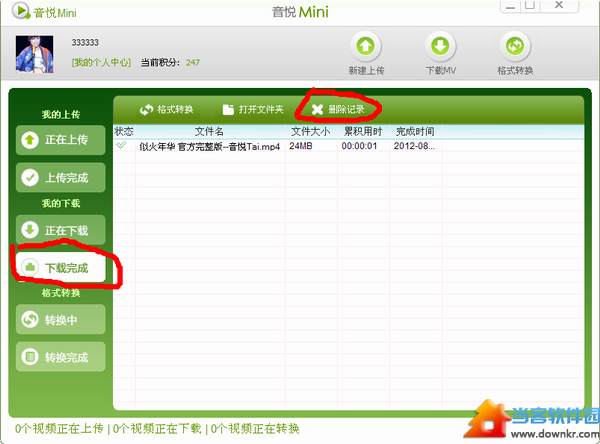Click the current points value 247

pos(193,62)
